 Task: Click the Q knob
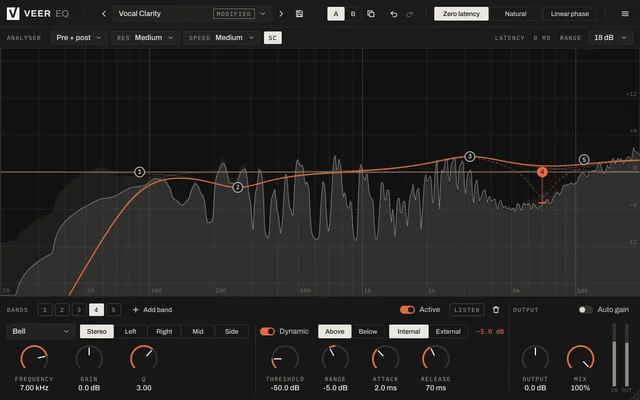pos(144,359)
